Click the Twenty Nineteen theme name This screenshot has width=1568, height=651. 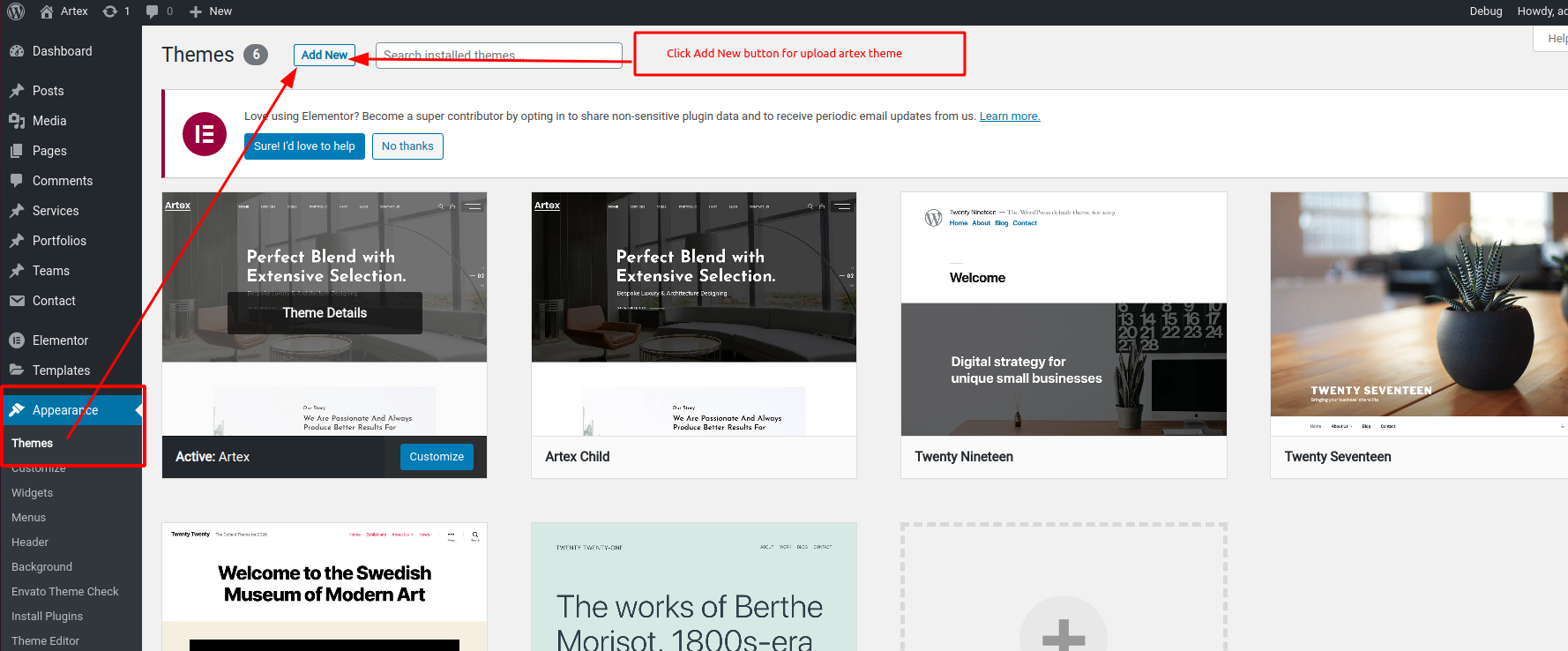(964, 457)
